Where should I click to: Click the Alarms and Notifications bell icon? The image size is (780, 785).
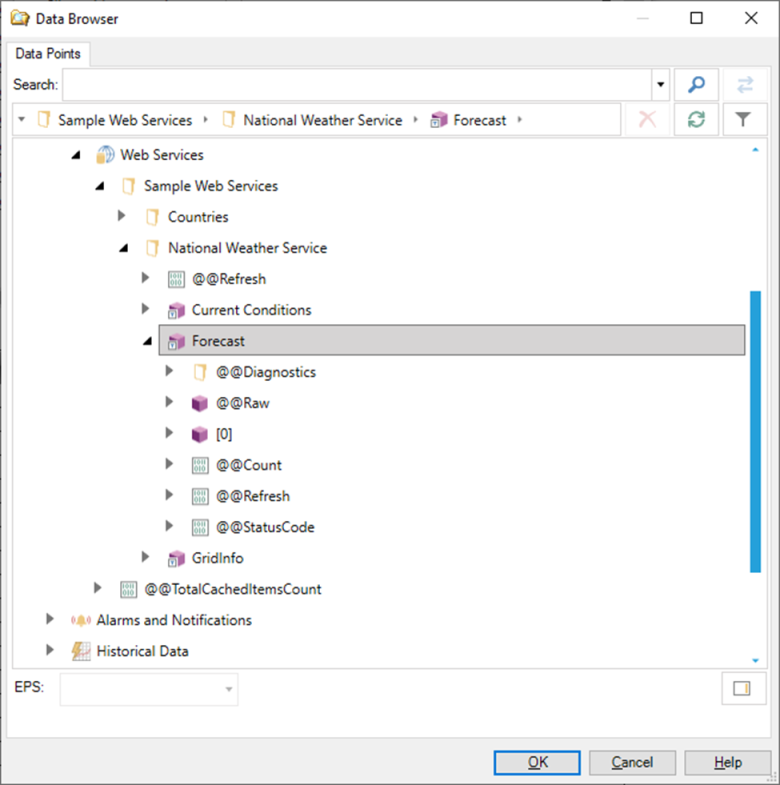(81, 620)
